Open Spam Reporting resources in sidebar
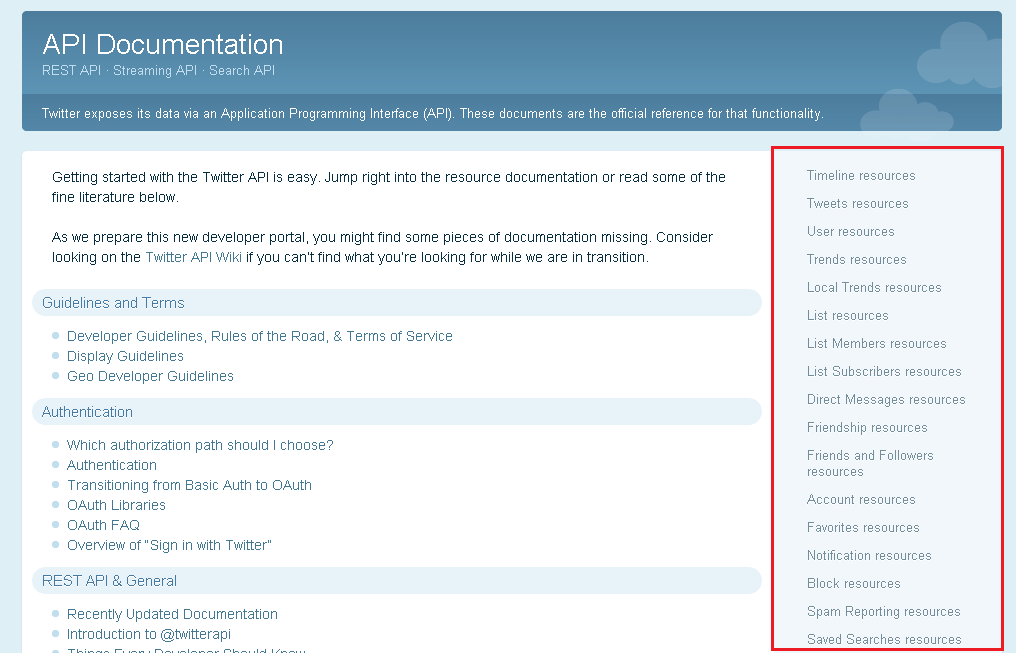 pos(884,612)
